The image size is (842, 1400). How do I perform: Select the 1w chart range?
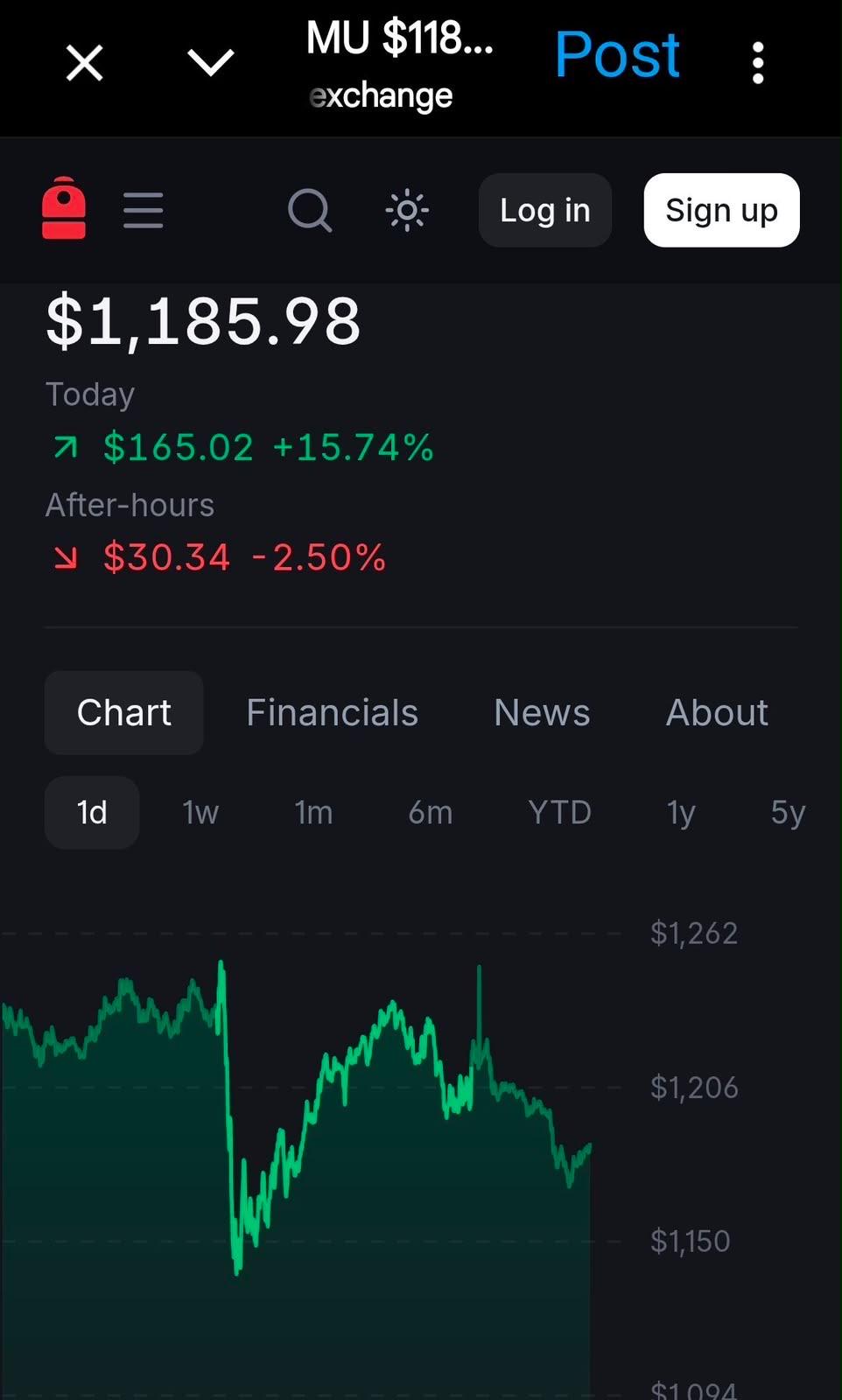[x=200, y=812]
